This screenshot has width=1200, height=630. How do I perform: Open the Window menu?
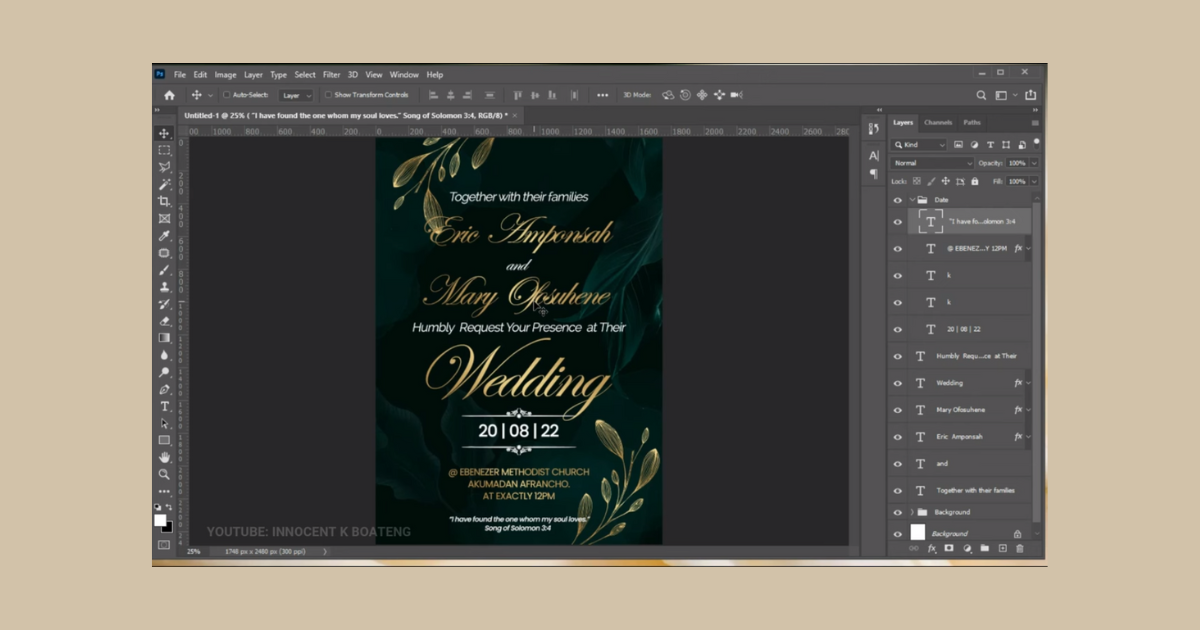pos(404,75)
